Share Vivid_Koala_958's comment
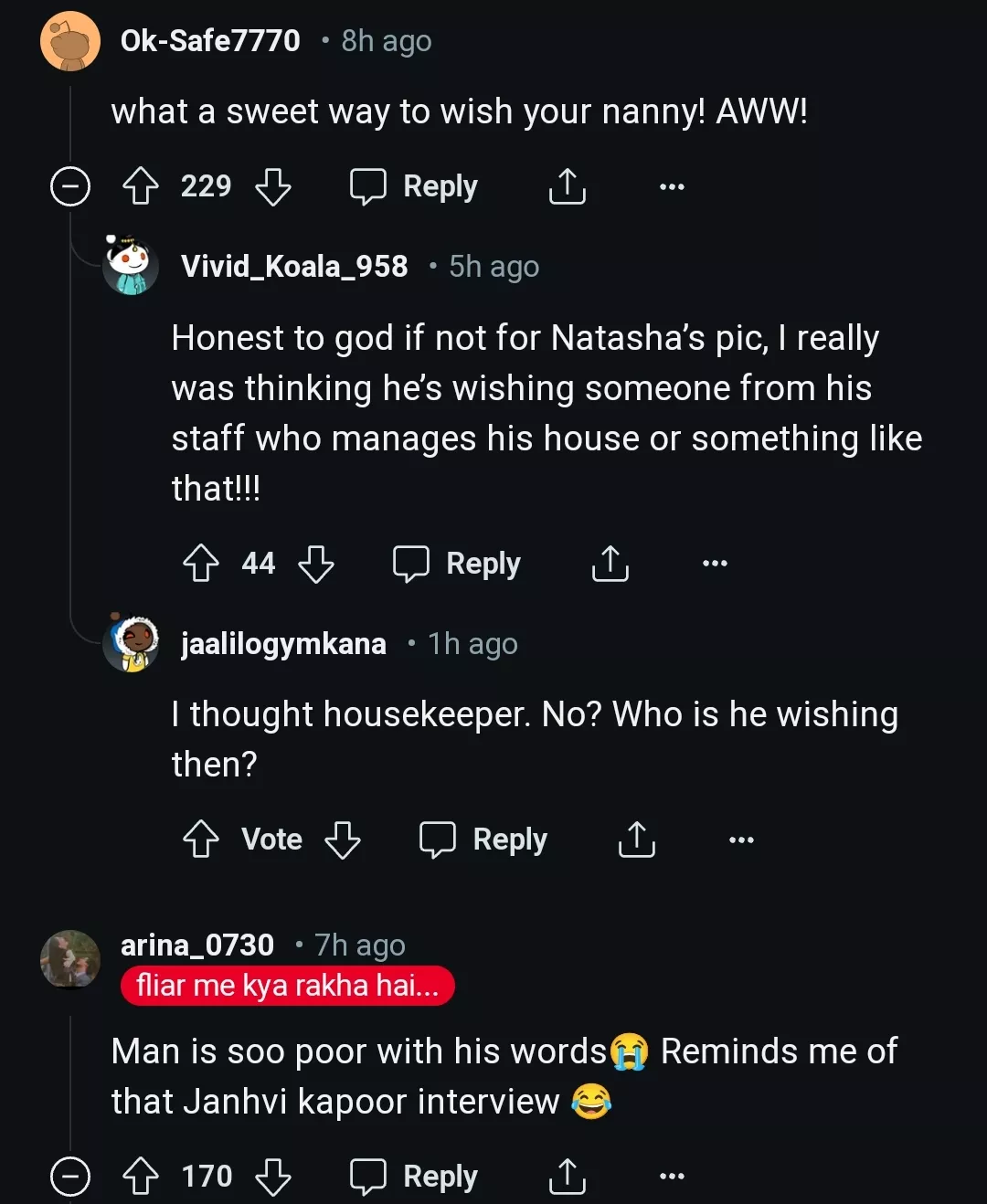987x1204 pixels. (610, 564)
